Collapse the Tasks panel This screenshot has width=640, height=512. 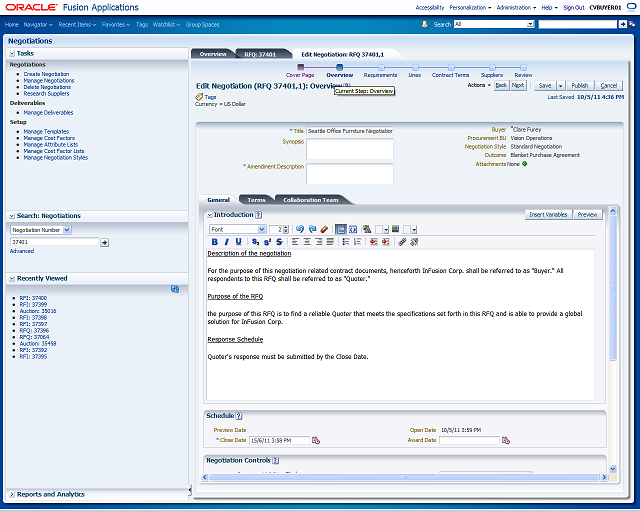pyautogui.click(x=12, y=53)
